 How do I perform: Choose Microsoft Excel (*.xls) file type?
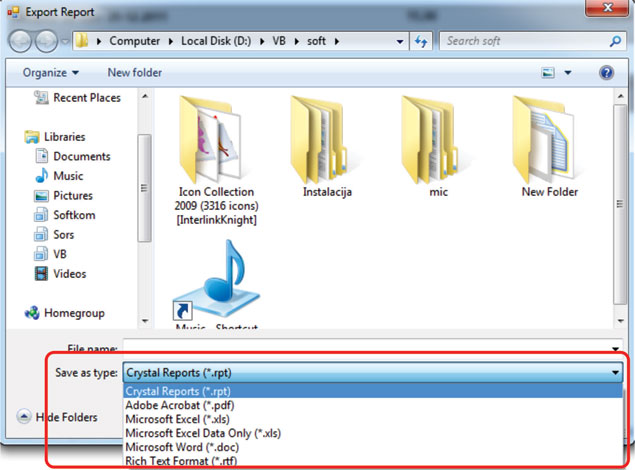[x=373, y=419]
